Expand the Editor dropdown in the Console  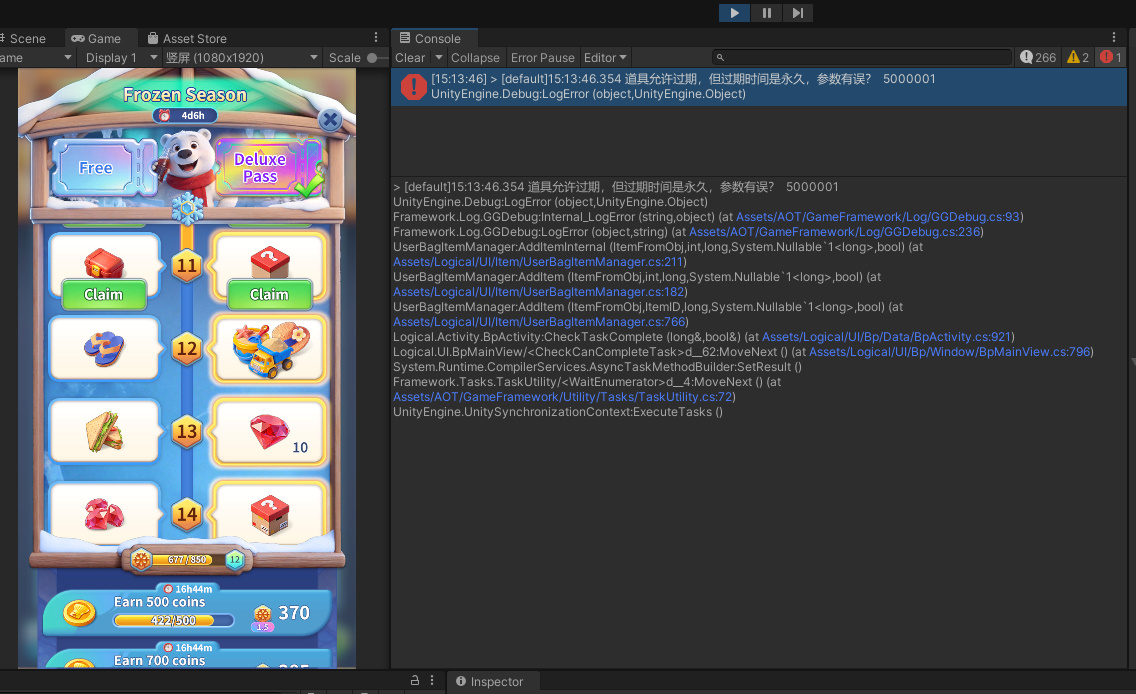click(x=605, y=58)
